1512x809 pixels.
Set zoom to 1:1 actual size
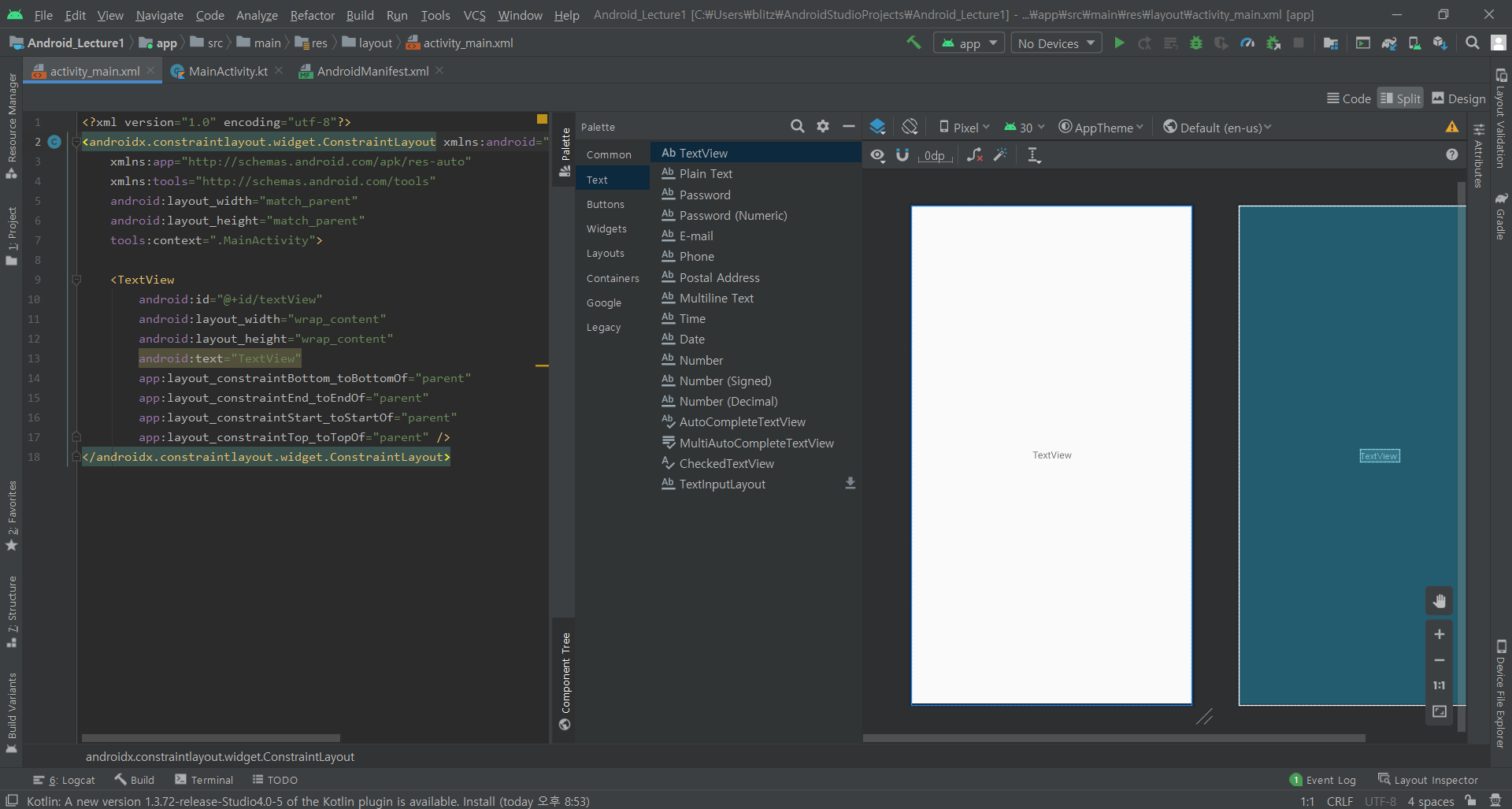pyautogui.click(x=1440, y=685)
